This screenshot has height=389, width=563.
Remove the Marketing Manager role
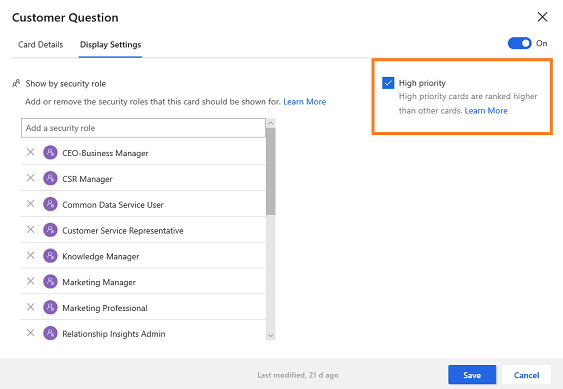click(x=31, y=281)
